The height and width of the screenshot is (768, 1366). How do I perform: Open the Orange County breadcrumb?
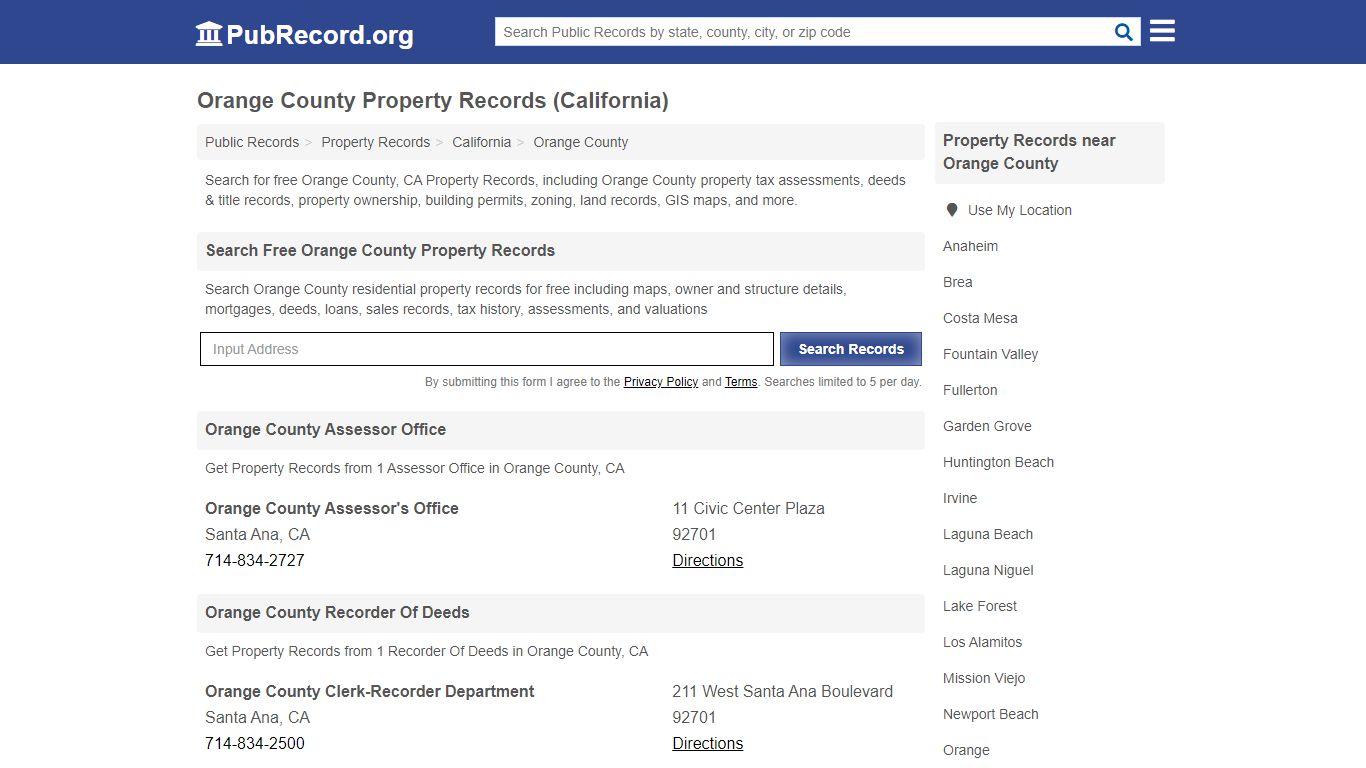581,142
